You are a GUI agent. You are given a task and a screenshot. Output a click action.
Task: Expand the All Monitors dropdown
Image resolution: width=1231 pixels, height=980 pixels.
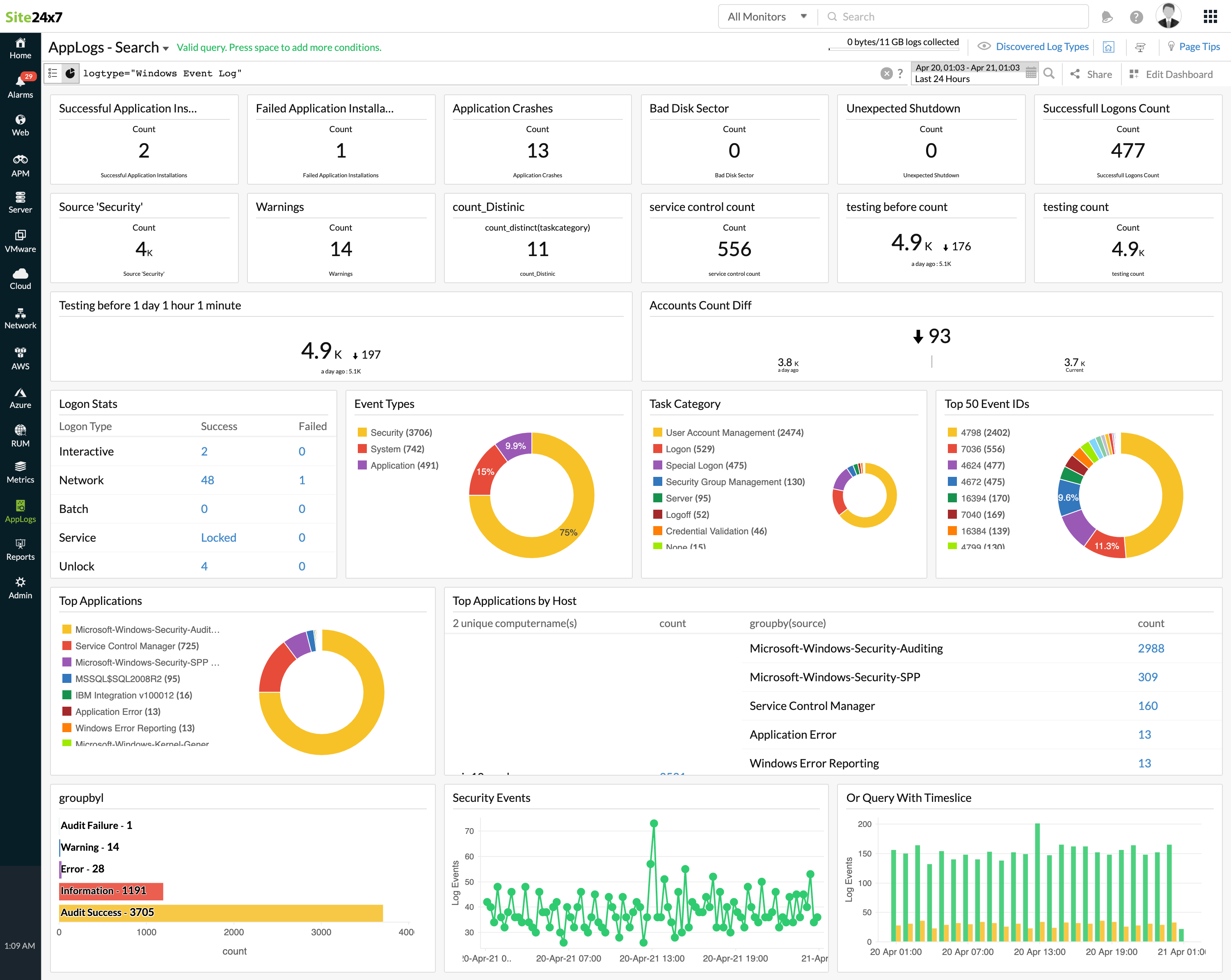point(767,16)
